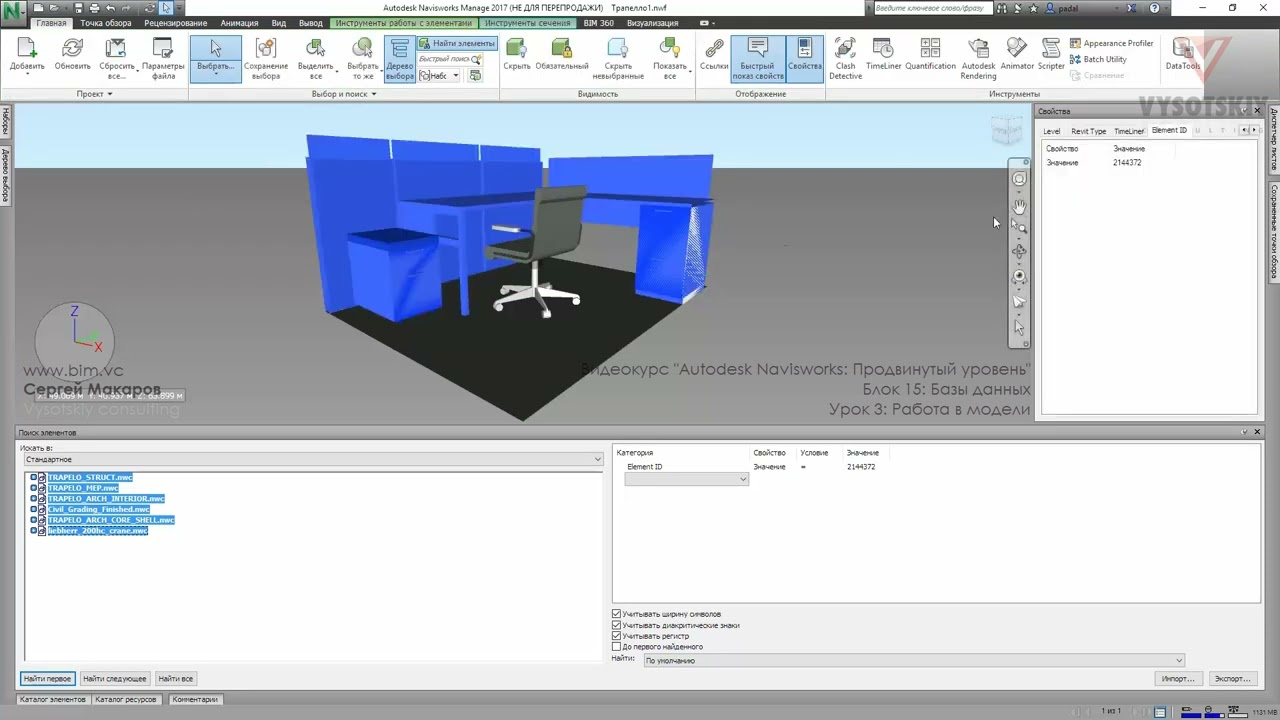Click Выделить все (select all) icon
The width and height of the screenshot is (1280, 720).
pos(315,49)
